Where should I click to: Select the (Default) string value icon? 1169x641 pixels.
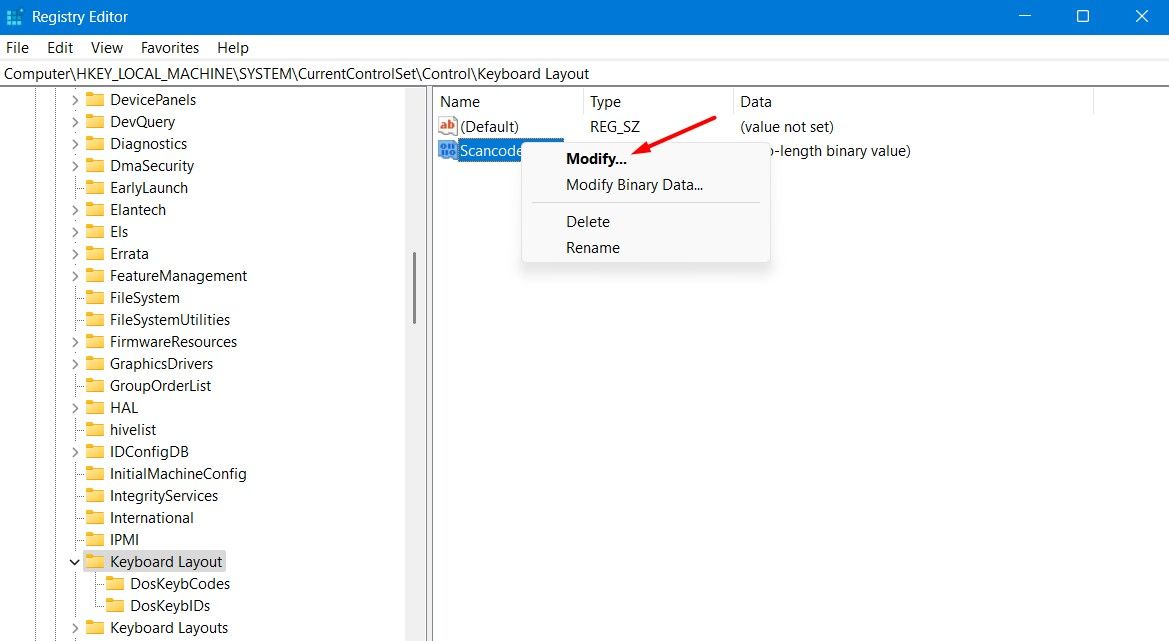click(x=447, y=126)
